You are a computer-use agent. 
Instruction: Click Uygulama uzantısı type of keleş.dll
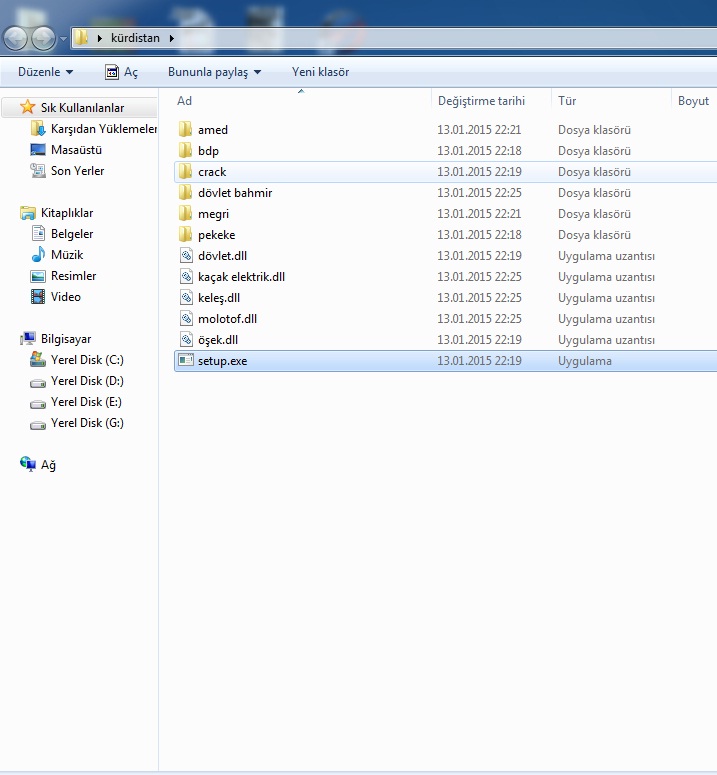click(606, 298)
